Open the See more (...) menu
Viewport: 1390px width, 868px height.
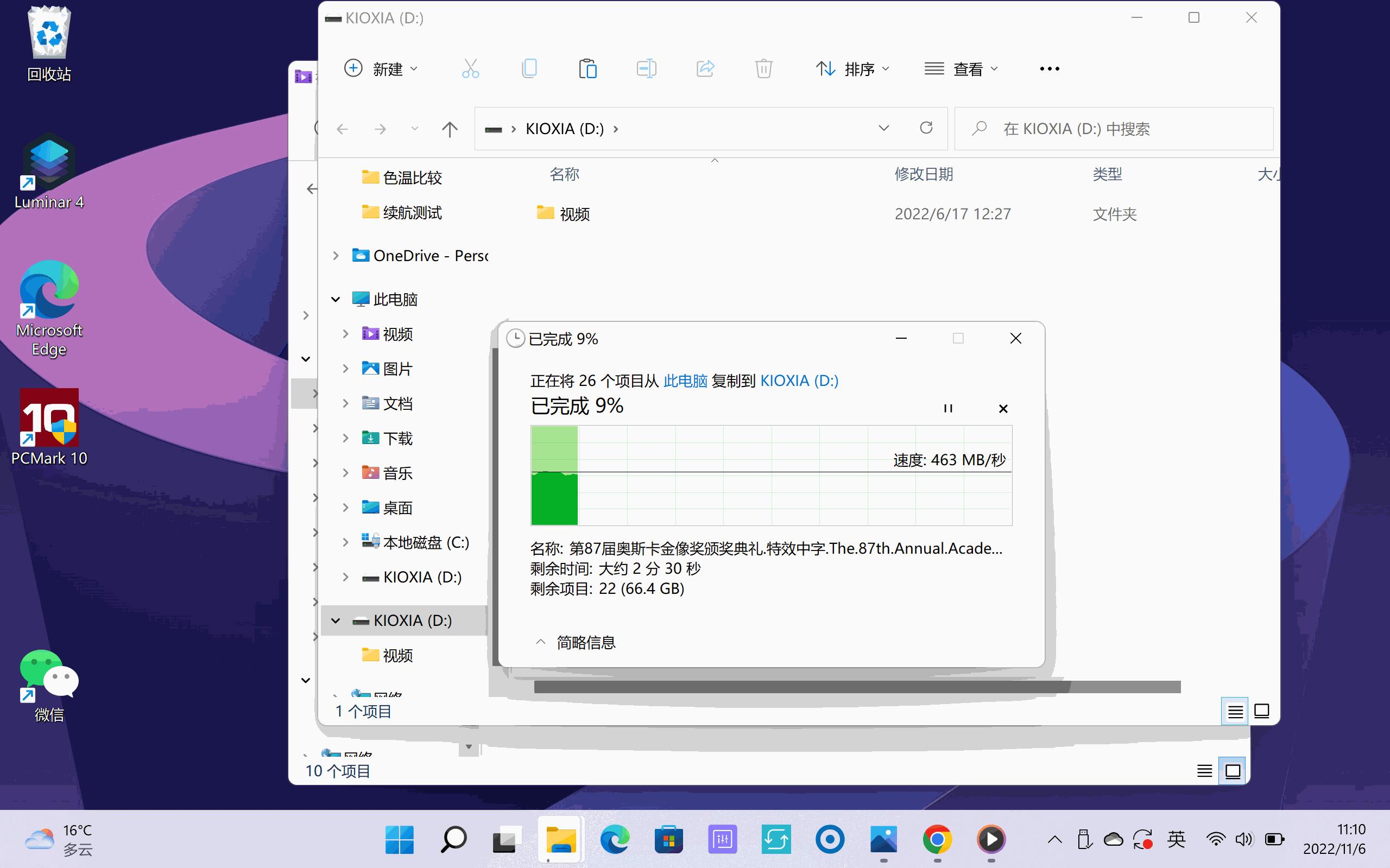point(1049,68)
